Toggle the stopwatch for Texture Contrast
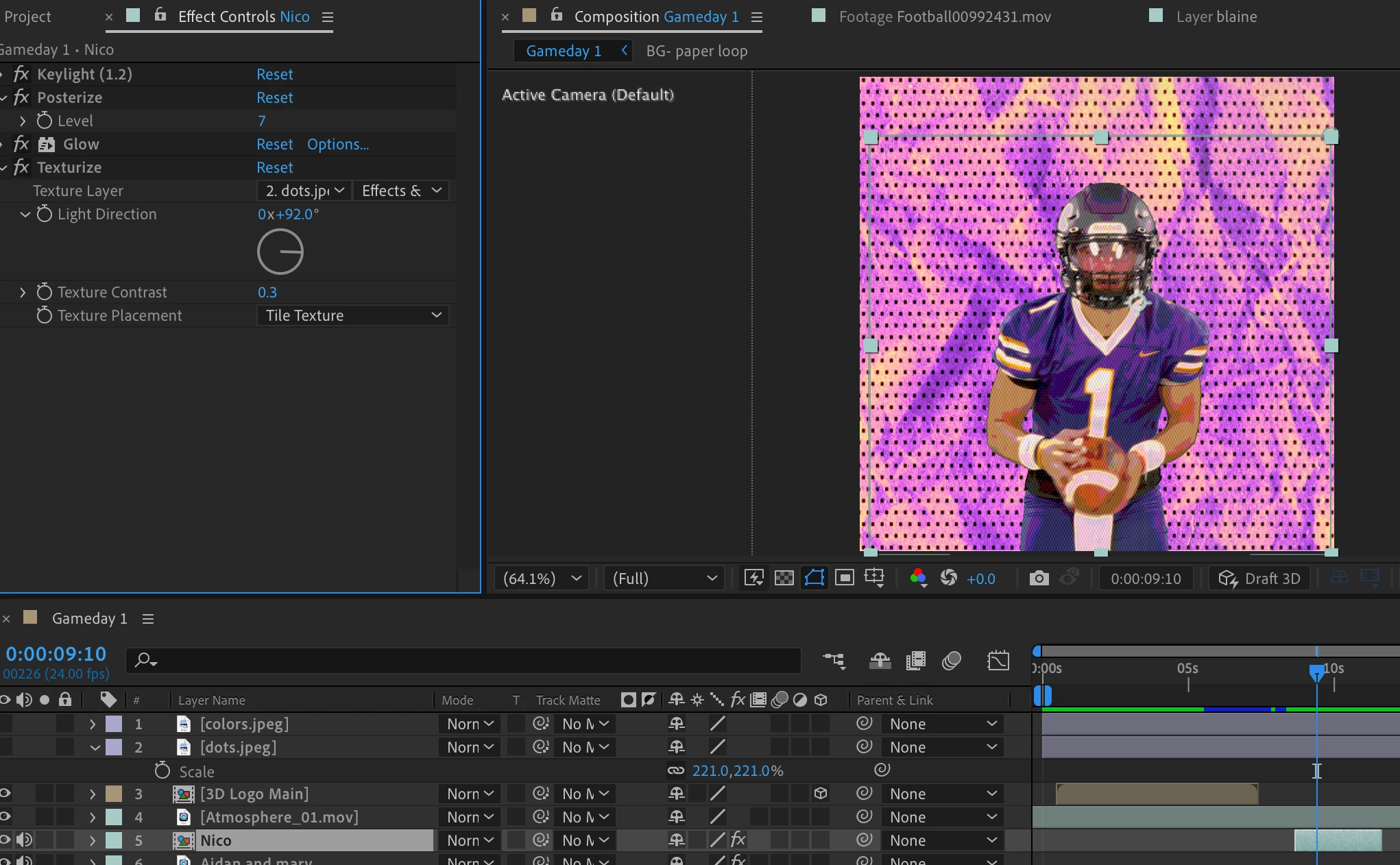Screen dimensions: 1400x865 [44, 292]
